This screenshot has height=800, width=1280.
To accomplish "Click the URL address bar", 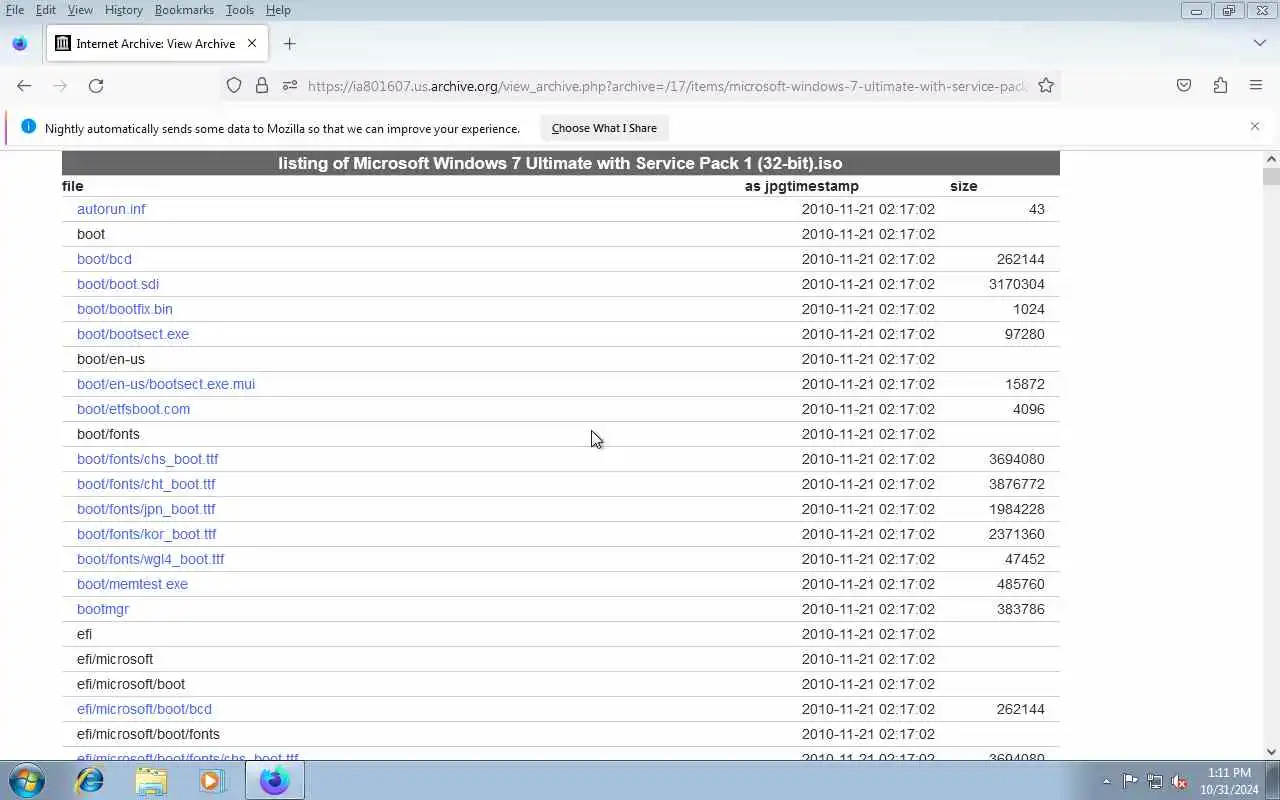I will click(667, 86).
